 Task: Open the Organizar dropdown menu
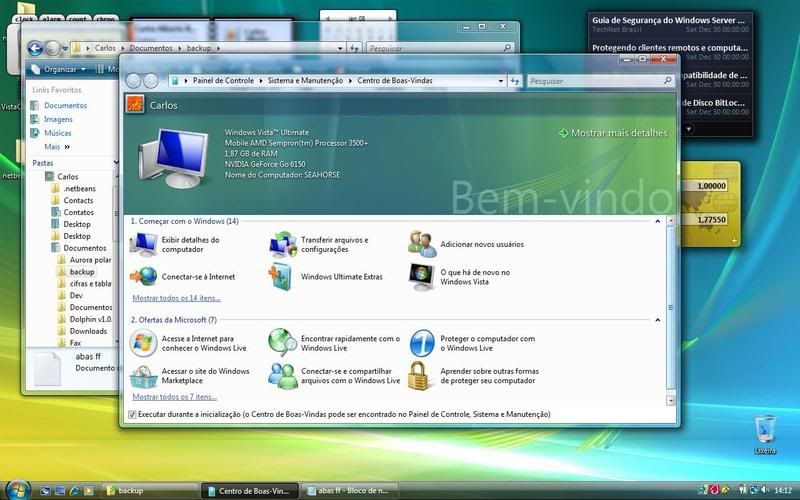pos(60,69)
